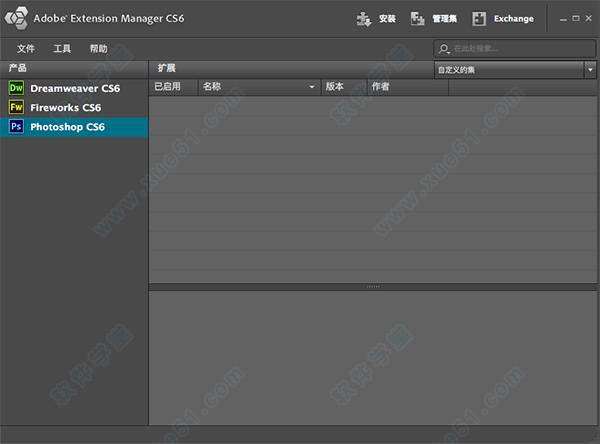Click the install (安装) puzzle icon
This screenshot has width=600, height=444.
pos(364,18)
